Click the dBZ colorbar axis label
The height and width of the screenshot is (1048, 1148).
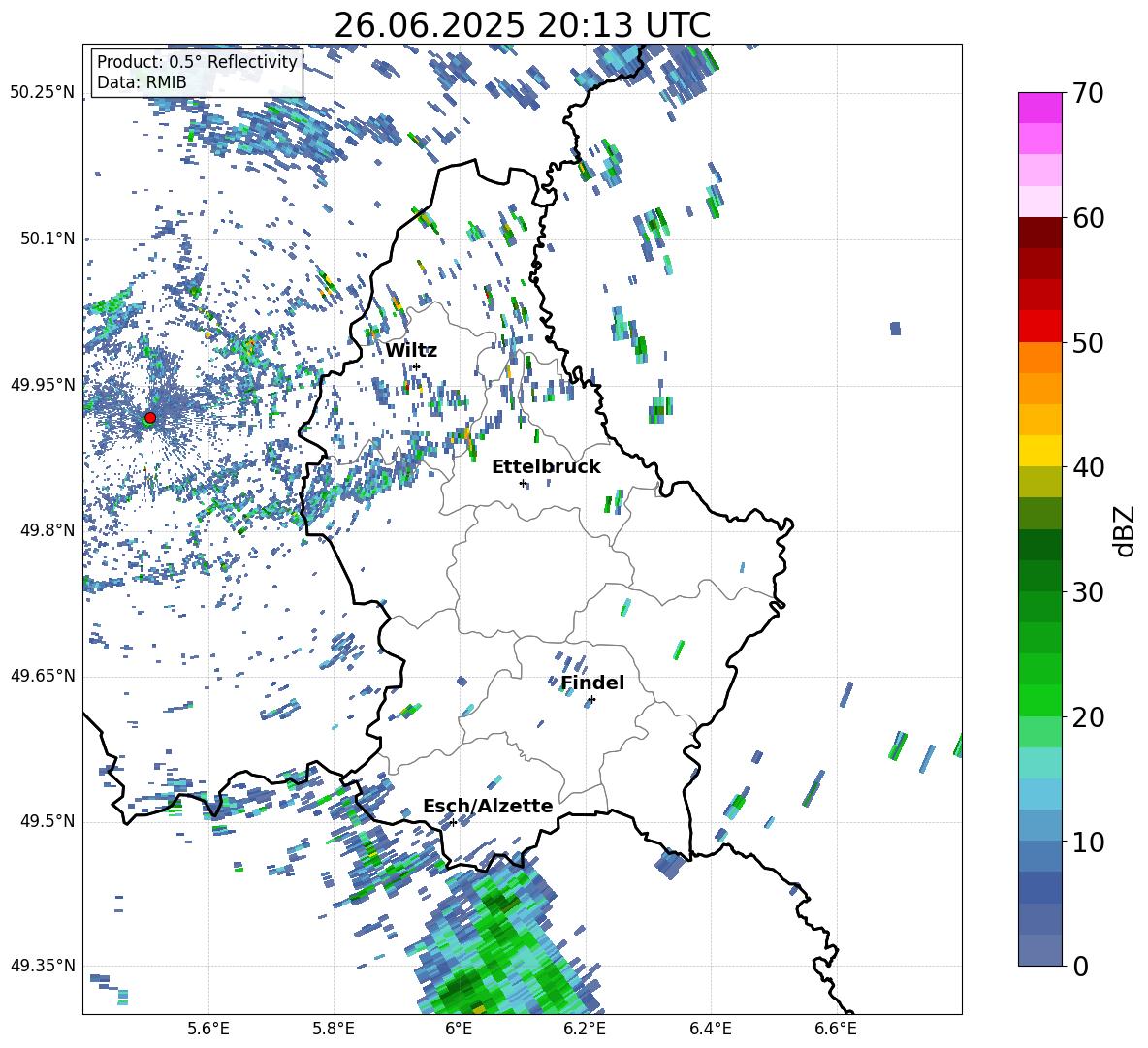pyautogui.click(x=1126, y=530)
